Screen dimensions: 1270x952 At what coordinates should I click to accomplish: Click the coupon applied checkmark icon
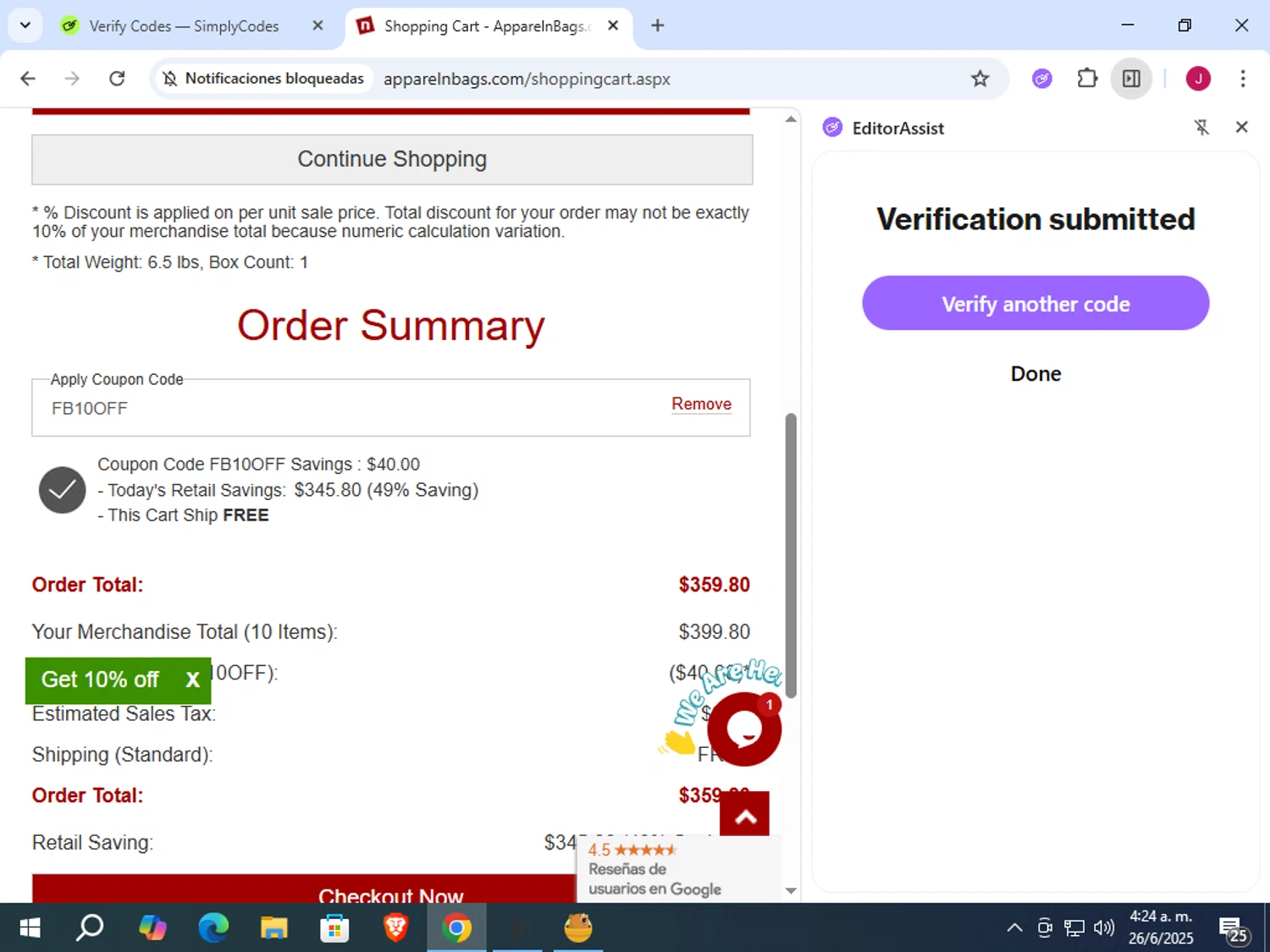pos(63,490)
